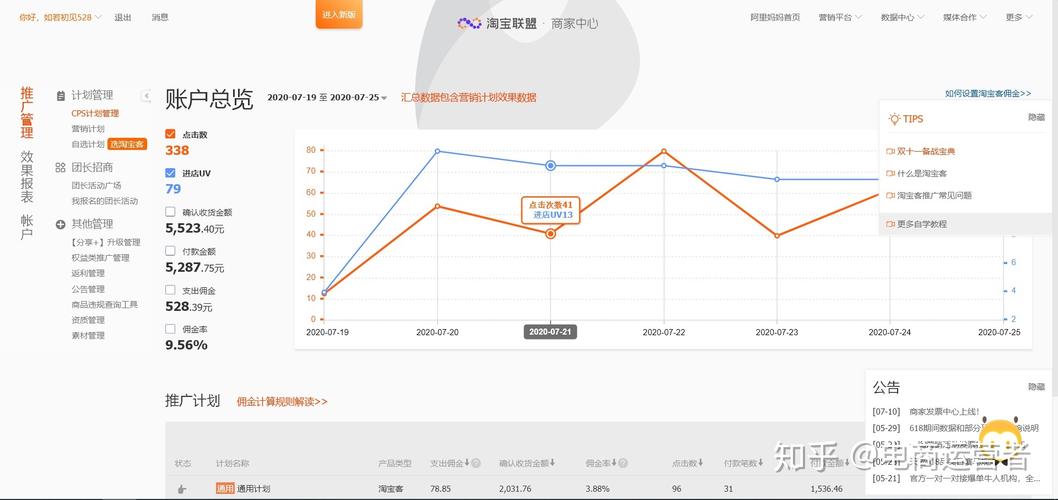Click the bee mascot assistant icon

(x=1001, y=442)
